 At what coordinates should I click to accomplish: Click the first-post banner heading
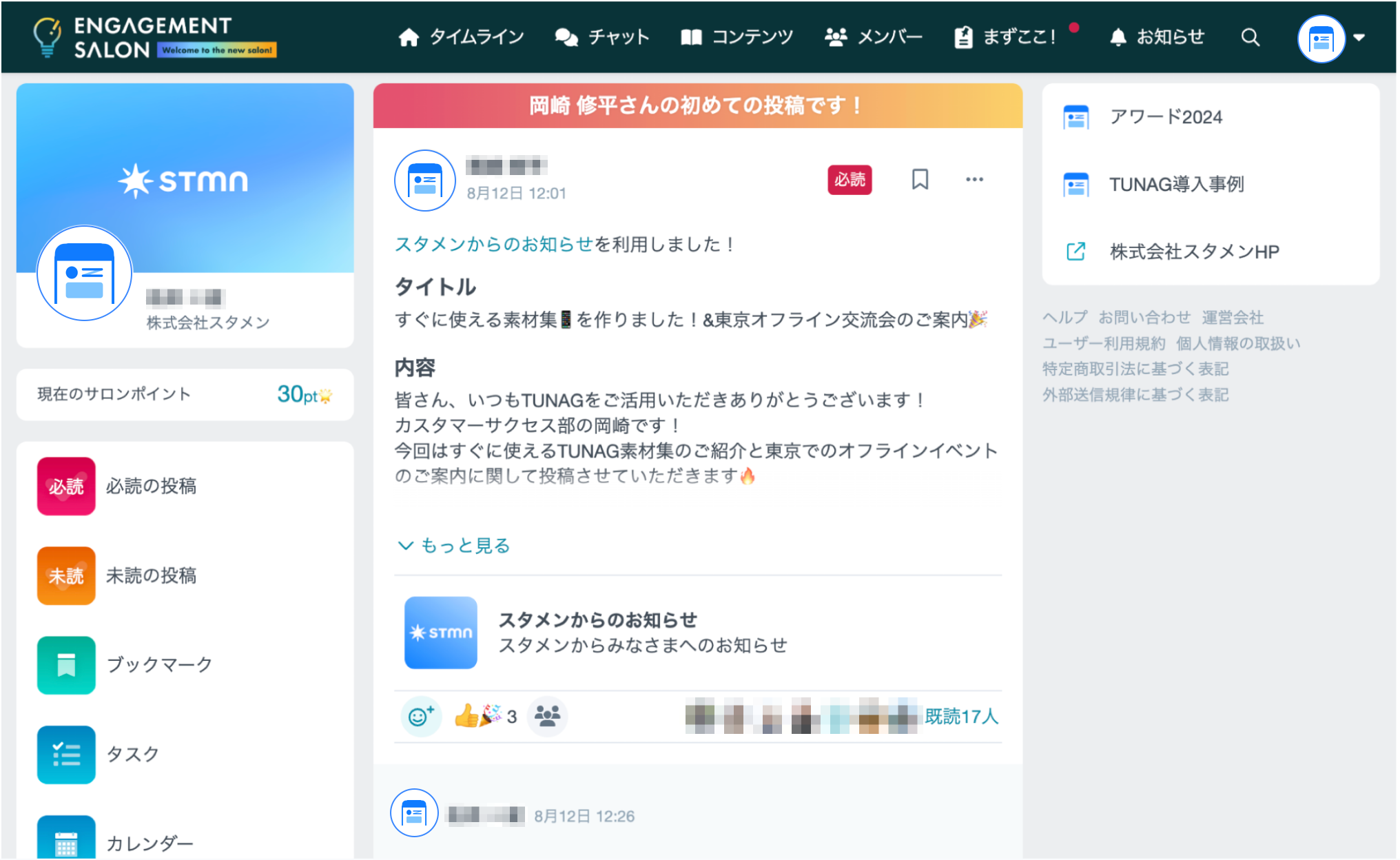pyautogui.click(x=697, y=105)
